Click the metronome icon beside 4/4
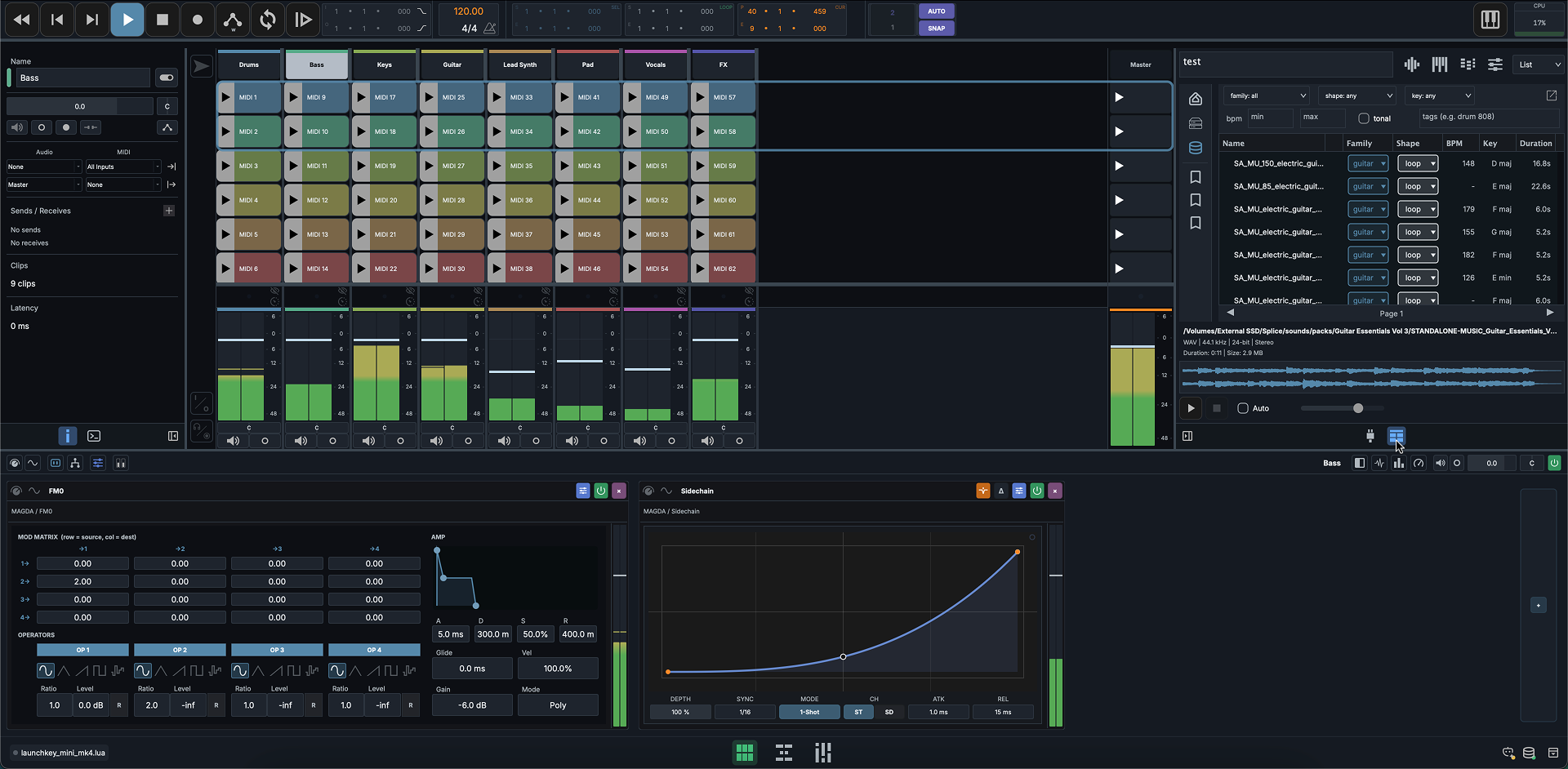Screen dimensions: 1568x769 pos(490,29)
